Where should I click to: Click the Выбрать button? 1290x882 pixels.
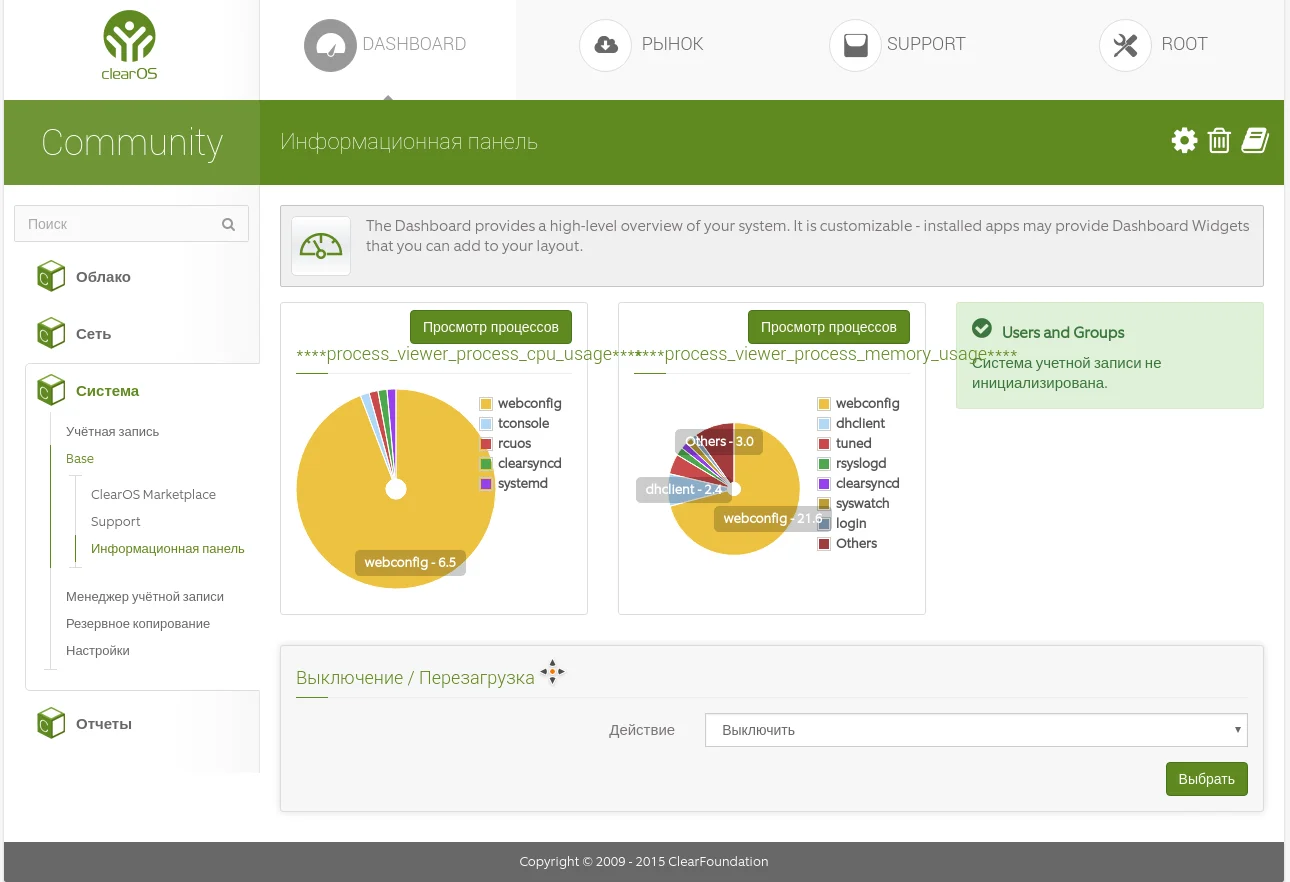coord(1207,779)
